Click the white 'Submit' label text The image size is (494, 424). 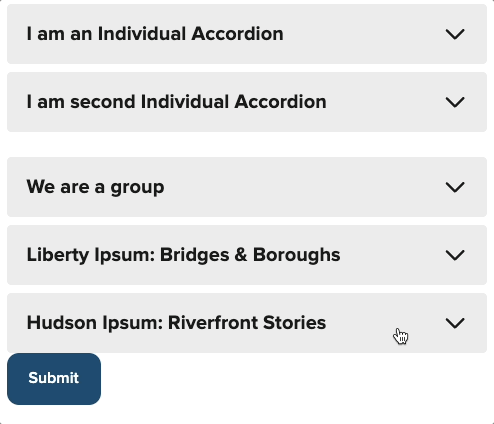(54, 378)
